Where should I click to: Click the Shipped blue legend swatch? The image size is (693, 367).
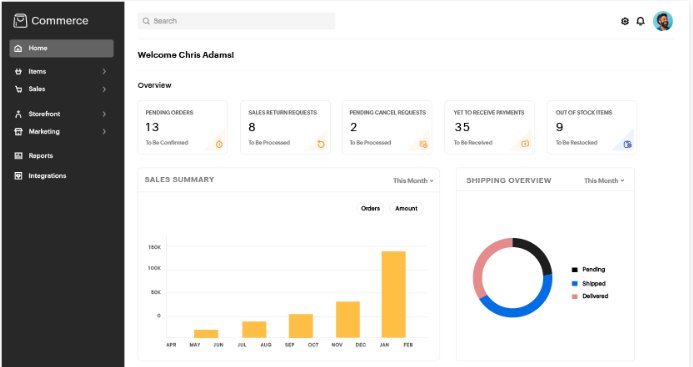pyautogui.click(x=575, y=283)
